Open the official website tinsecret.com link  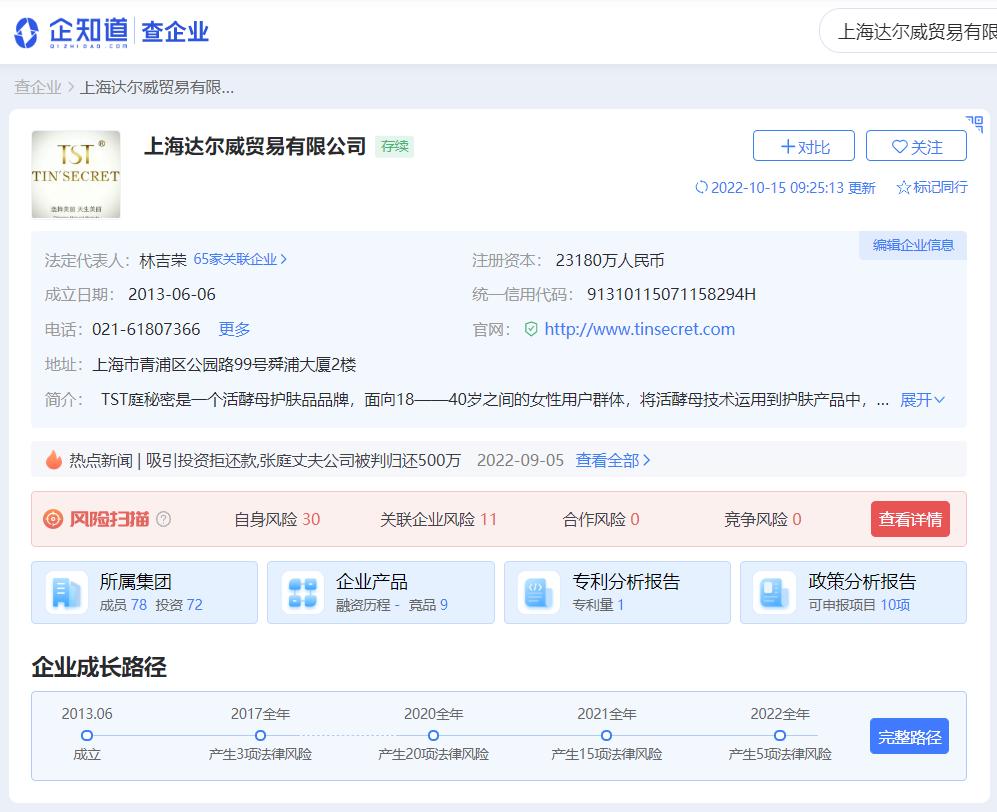click(640, 329)
